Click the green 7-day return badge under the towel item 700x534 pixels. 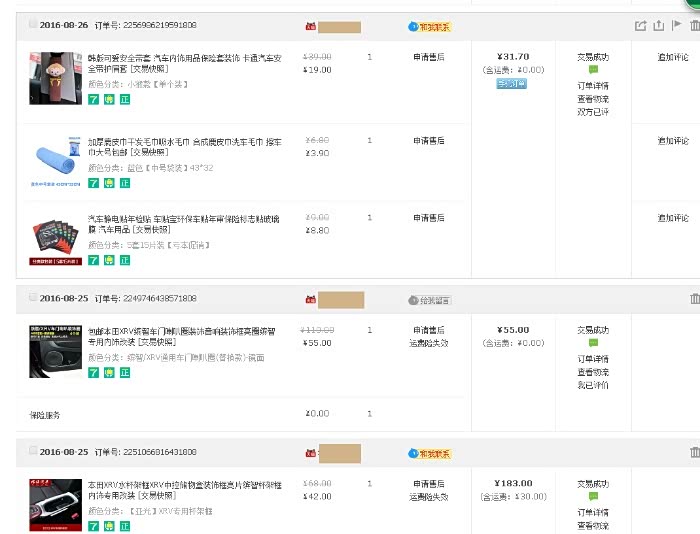click(93, 183)
